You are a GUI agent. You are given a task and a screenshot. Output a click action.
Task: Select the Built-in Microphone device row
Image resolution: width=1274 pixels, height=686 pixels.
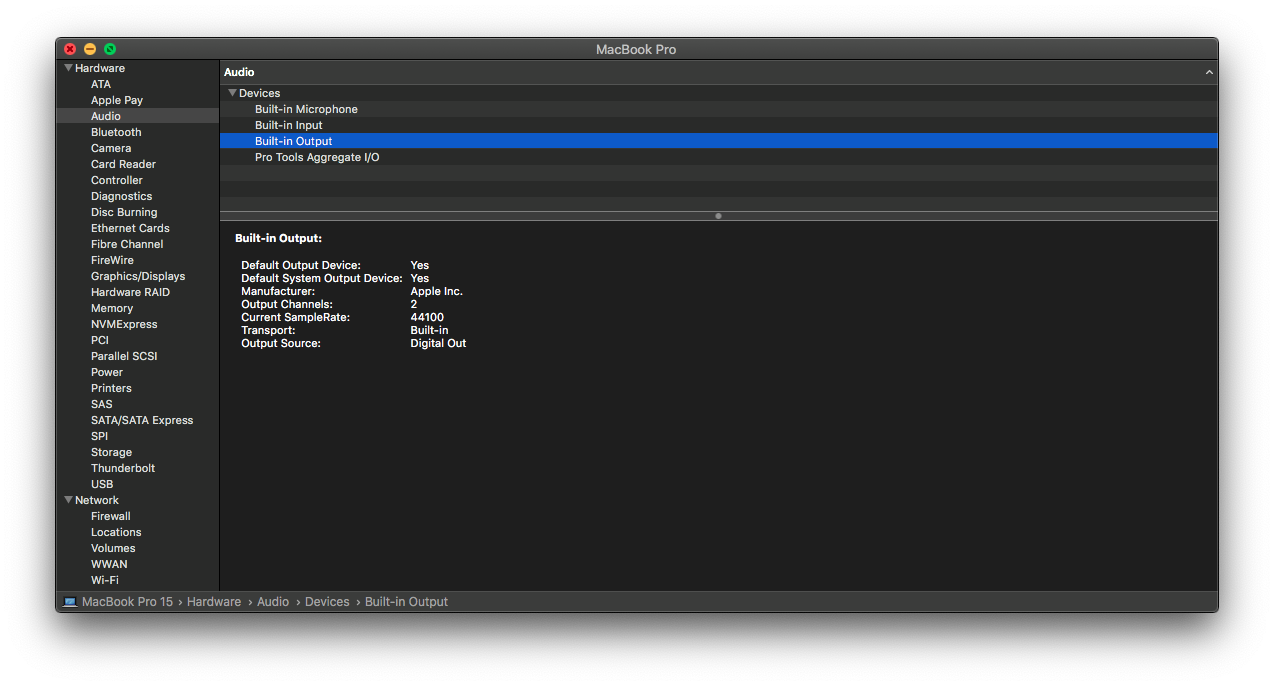pyautogui.click(x=718, y=109)
